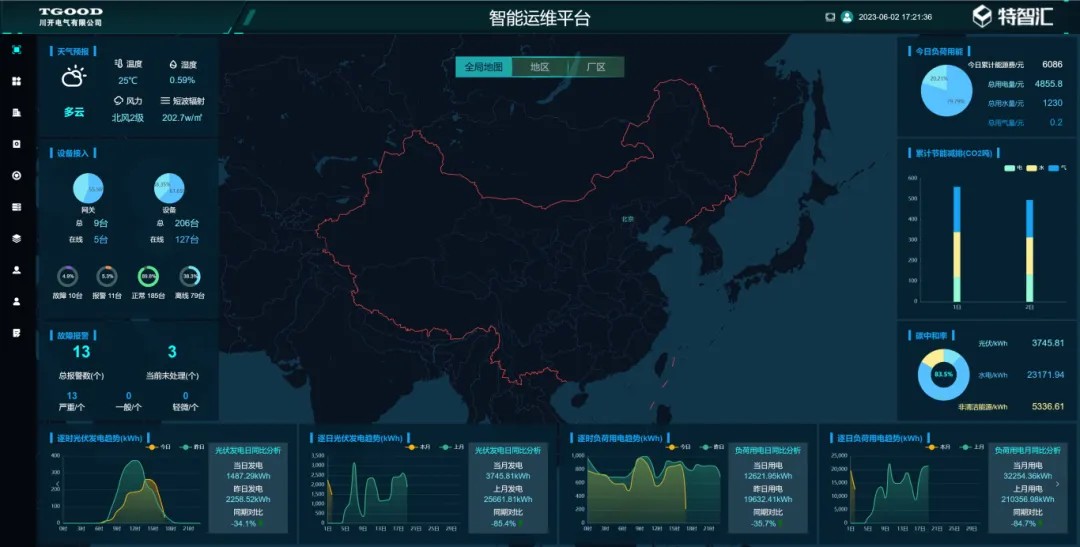Toggle 上月 legend in 逐日负荷用电趋势 chart
The image size is (1080, 547).
click(973, 447)
